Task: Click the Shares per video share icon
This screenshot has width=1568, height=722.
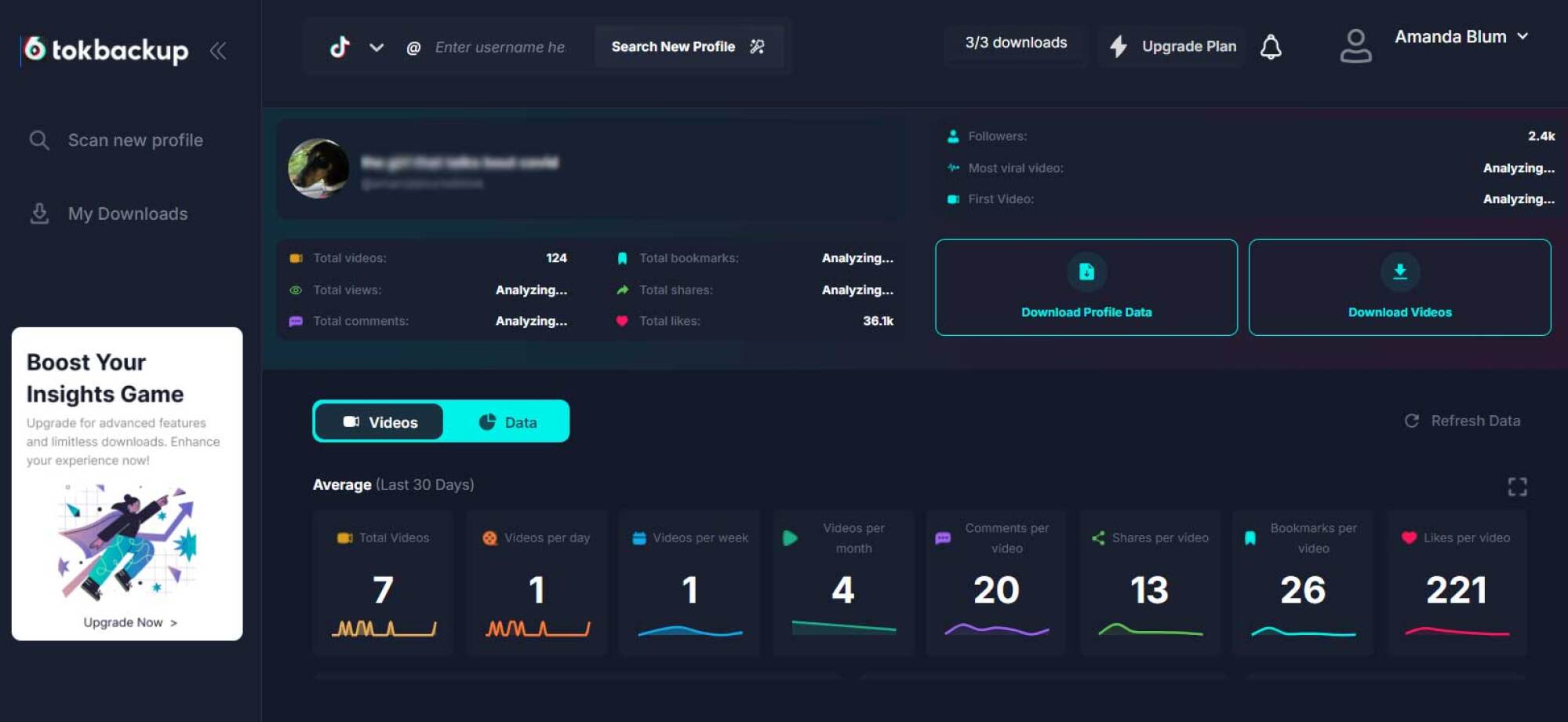Action: point(1097,538)
